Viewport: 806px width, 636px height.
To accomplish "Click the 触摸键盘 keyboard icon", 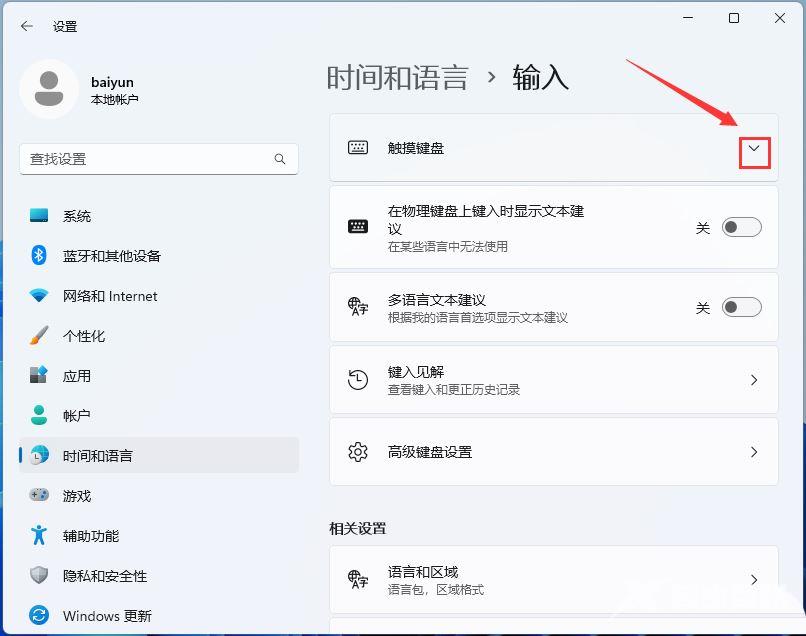I will [359, 148].
